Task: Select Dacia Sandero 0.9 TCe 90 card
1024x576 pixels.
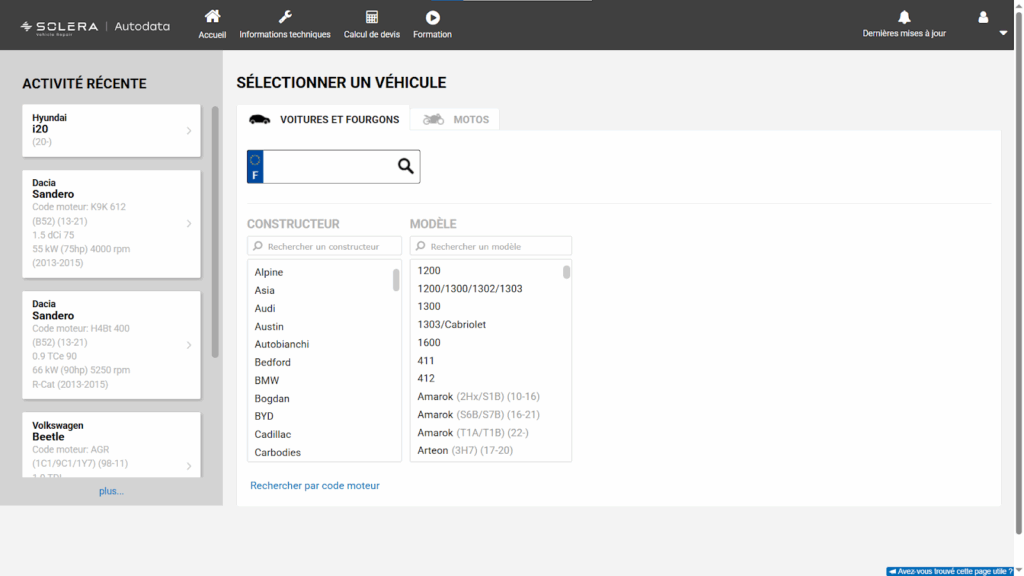Action: 111,345
